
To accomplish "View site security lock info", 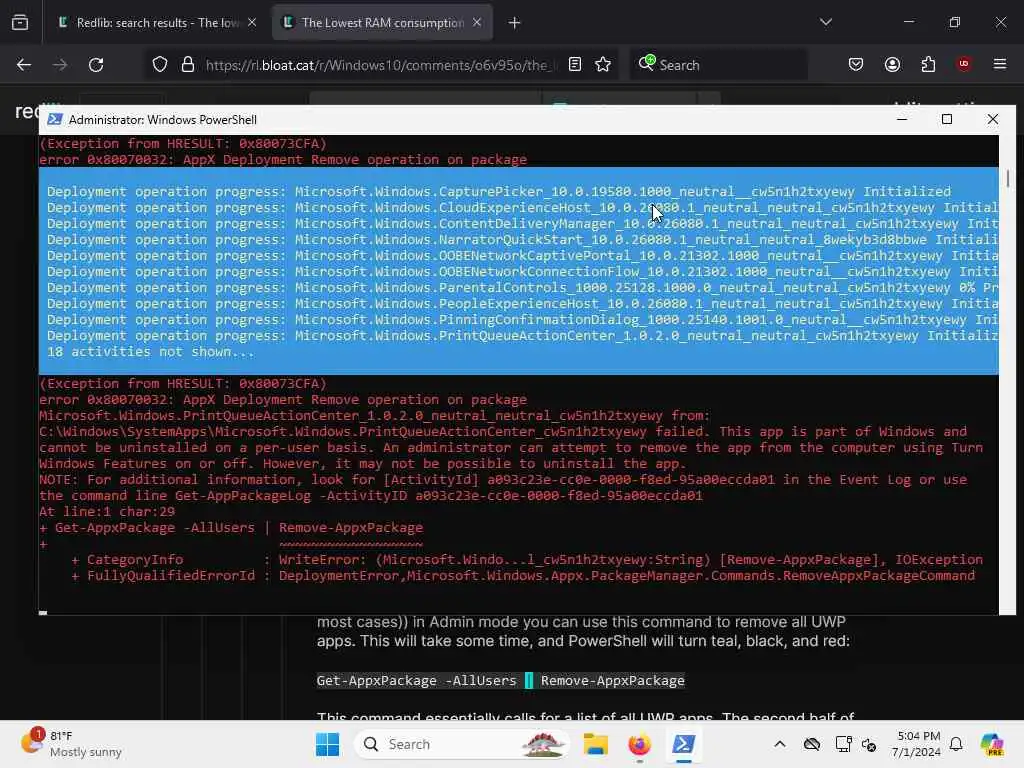I will coord(188,65).
